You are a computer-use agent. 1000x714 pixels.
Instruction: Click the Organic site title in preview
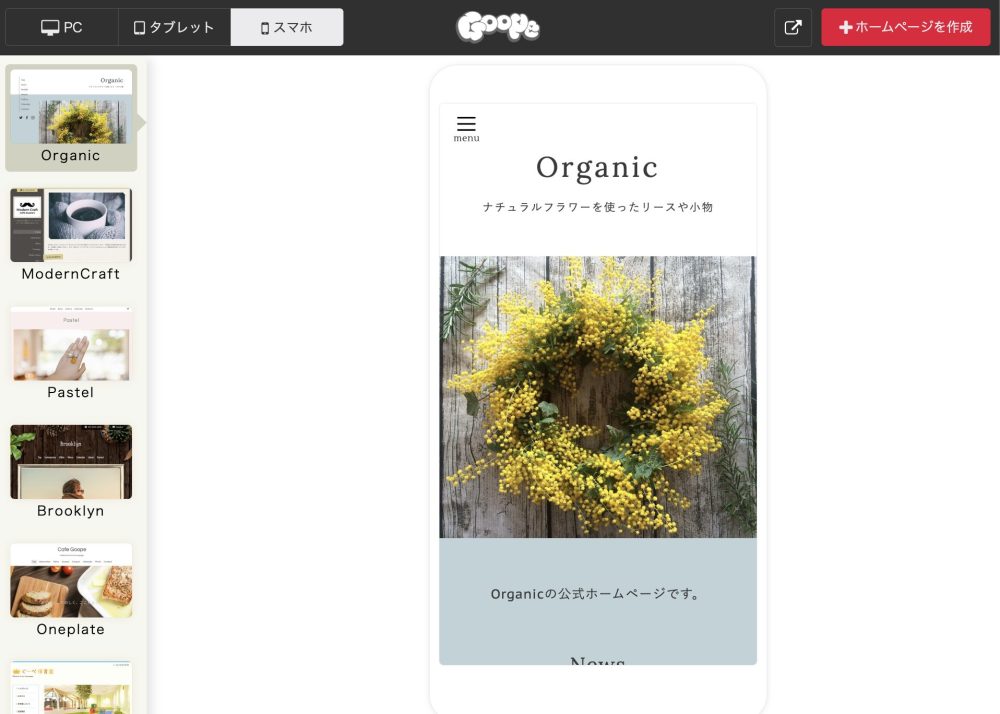coord(597,167)
